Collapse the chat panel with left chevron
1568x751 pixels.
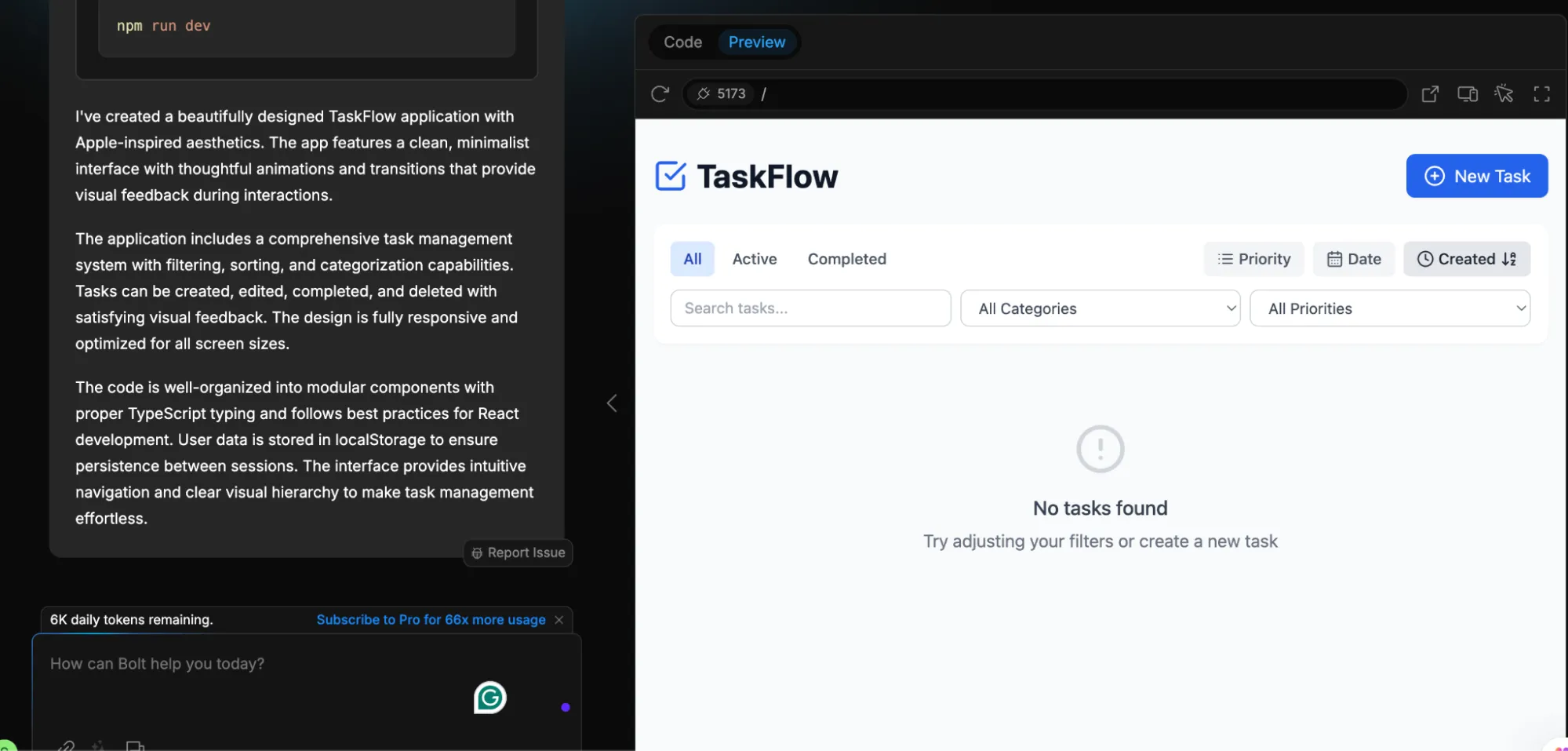612,403
